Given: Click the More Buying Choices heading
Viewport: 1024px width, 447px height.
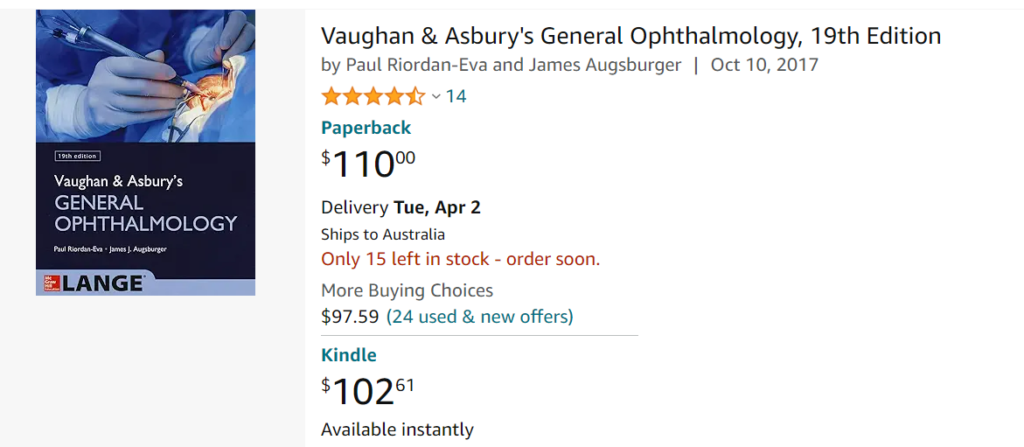Looking at the screenshot, I should click(406, 290).
